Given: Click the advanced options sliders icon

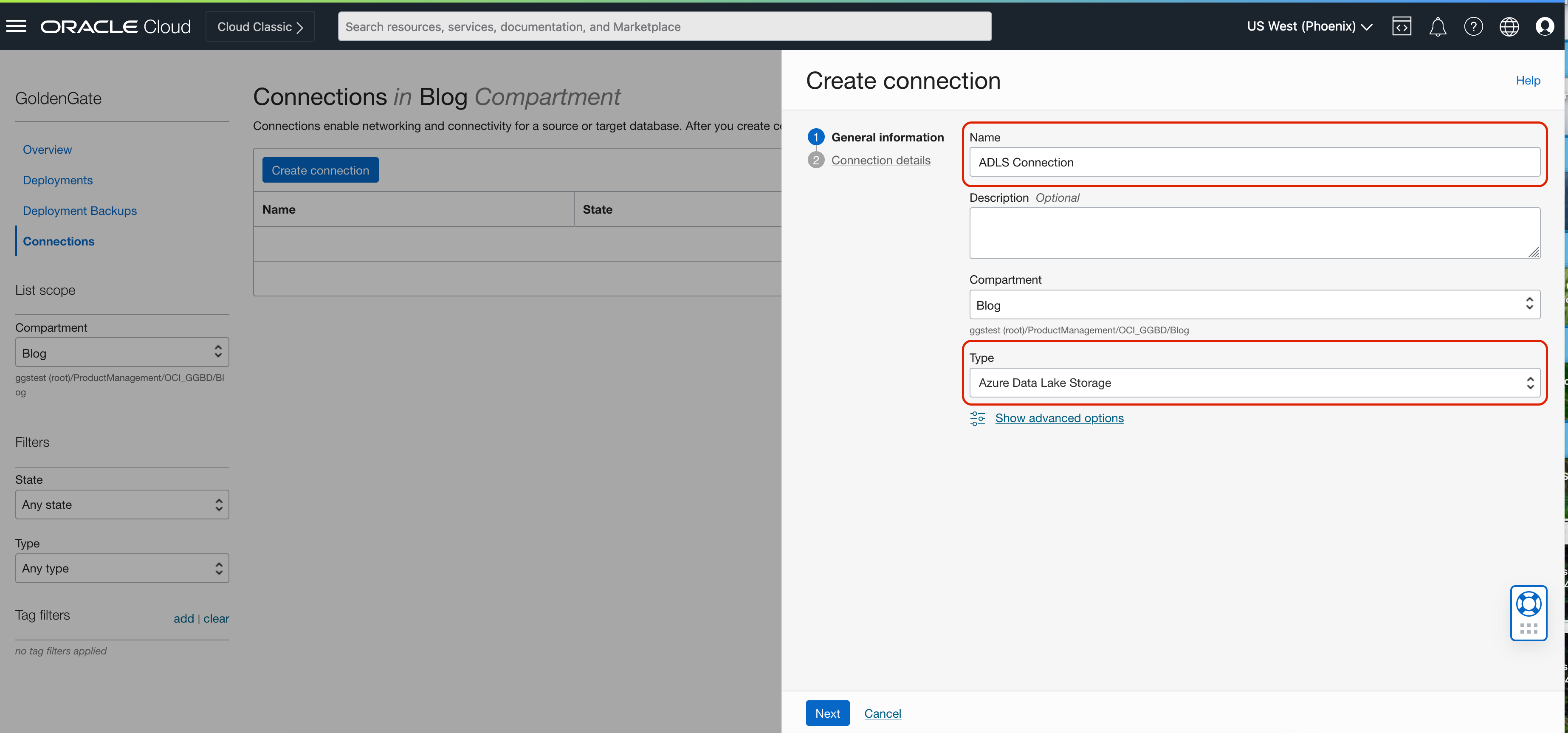Looking at the screenshot, I should pyautogui.click(x=978, y=418).
